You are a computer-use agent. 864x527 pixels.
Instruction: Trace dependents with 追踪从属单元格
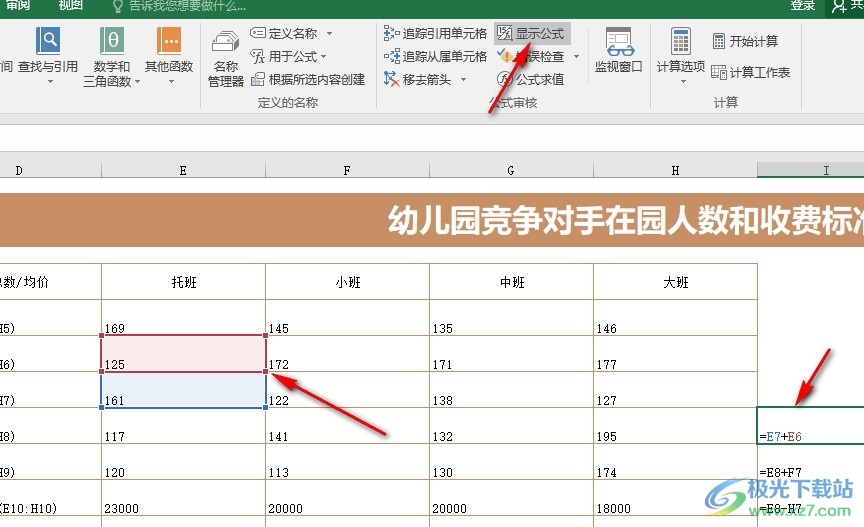coord(435,56)
